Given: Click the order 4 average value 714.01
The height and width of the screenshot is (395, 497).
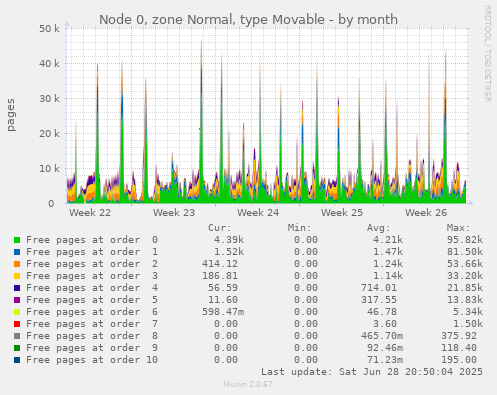Looking at the screenshot, I should tap(379, 288).
